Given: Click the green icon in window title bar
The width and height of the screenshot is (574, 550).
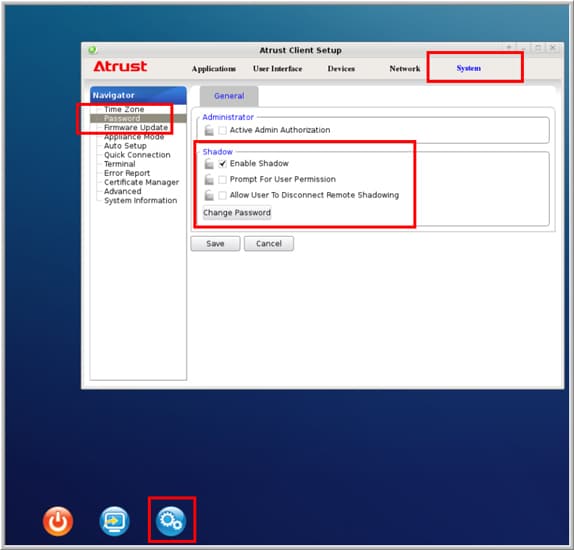Looking at the screenshot, I should pos(93,50).
